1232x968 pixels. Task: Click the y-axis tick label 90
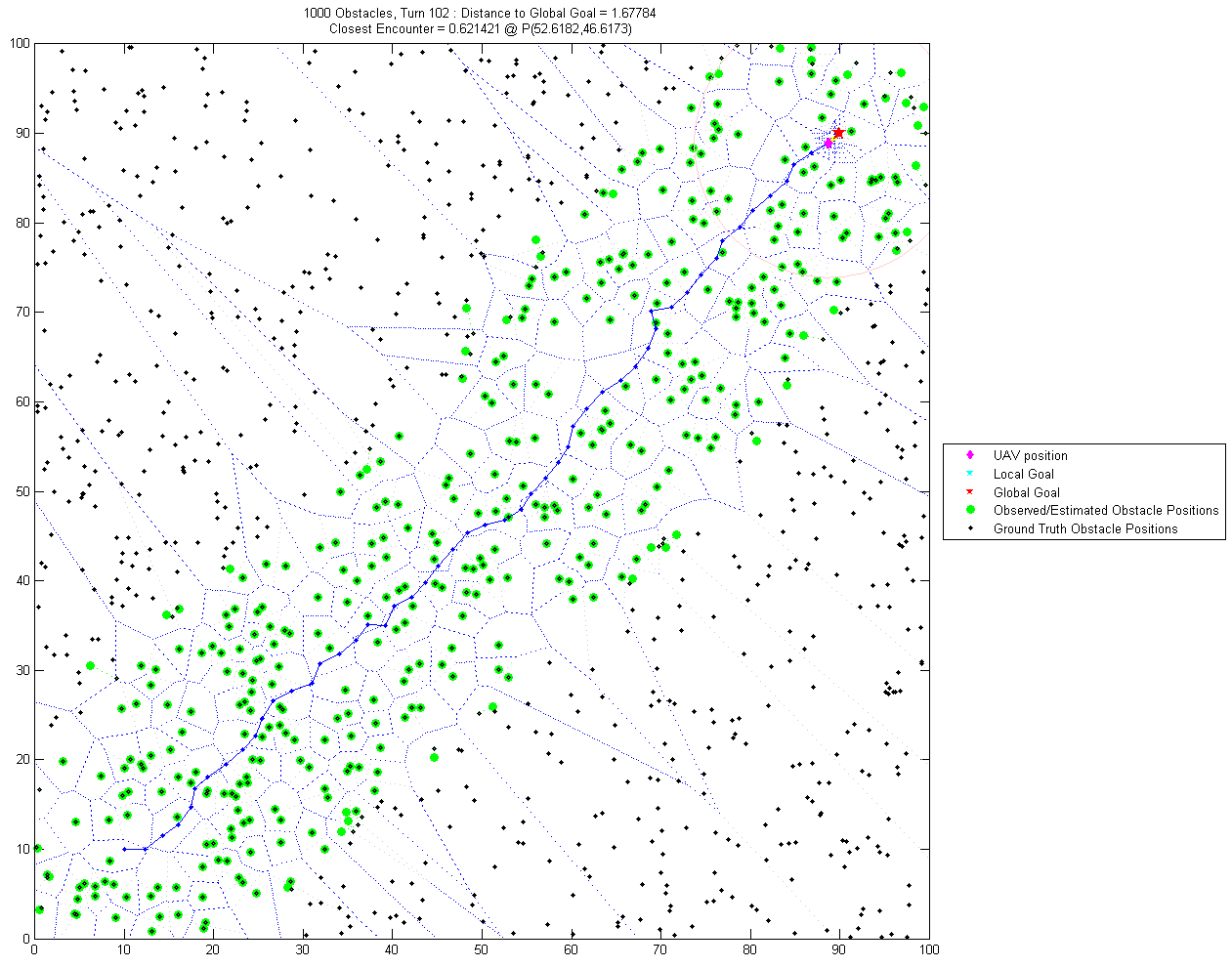click(22, 133)
